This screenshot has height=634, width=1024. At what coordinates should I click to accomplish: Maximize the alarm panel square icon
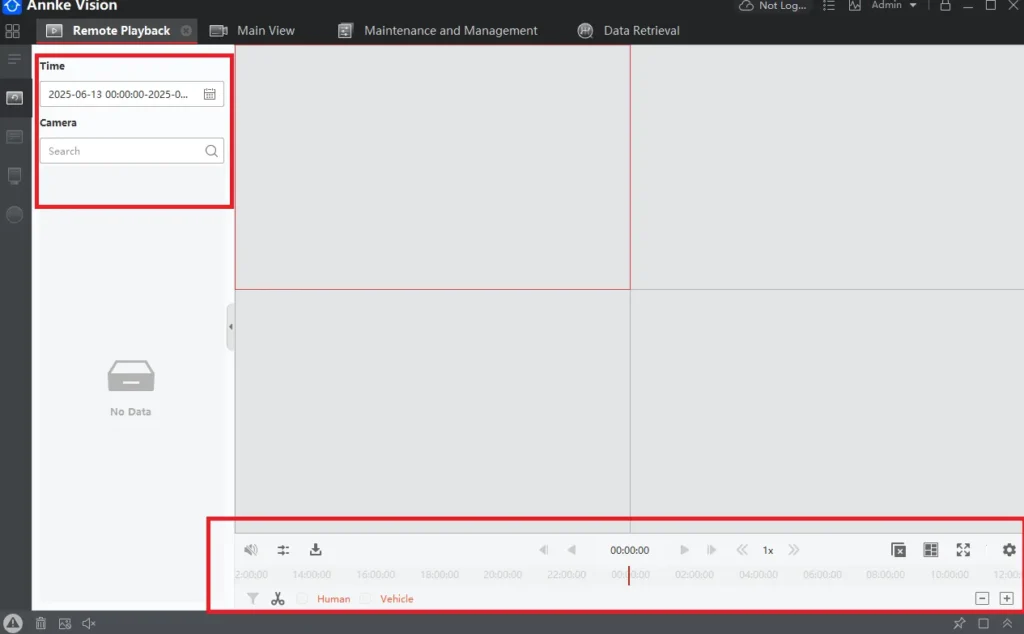[984, 624]
